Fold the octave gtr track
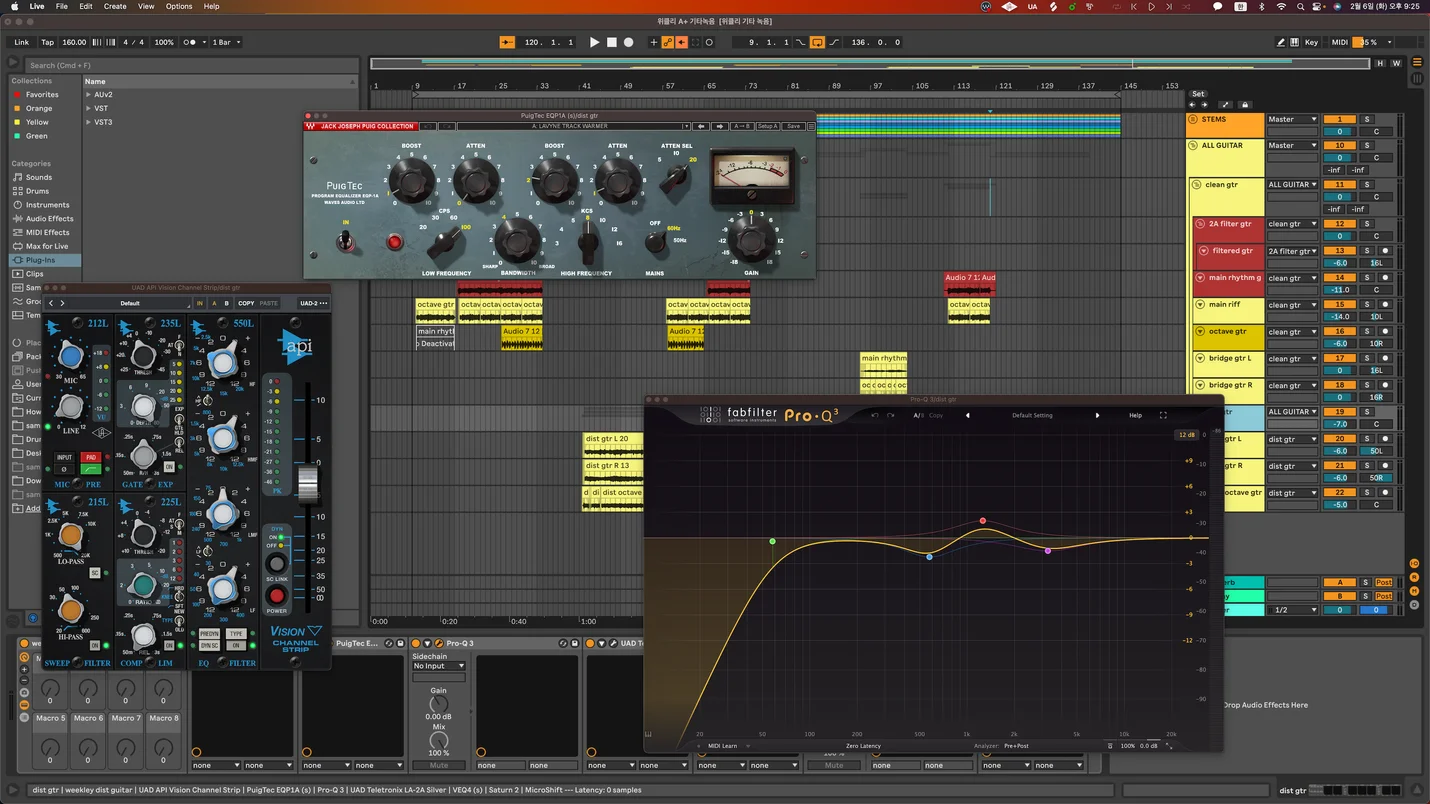1430x804 pixels. click(x=1200, y=331)
